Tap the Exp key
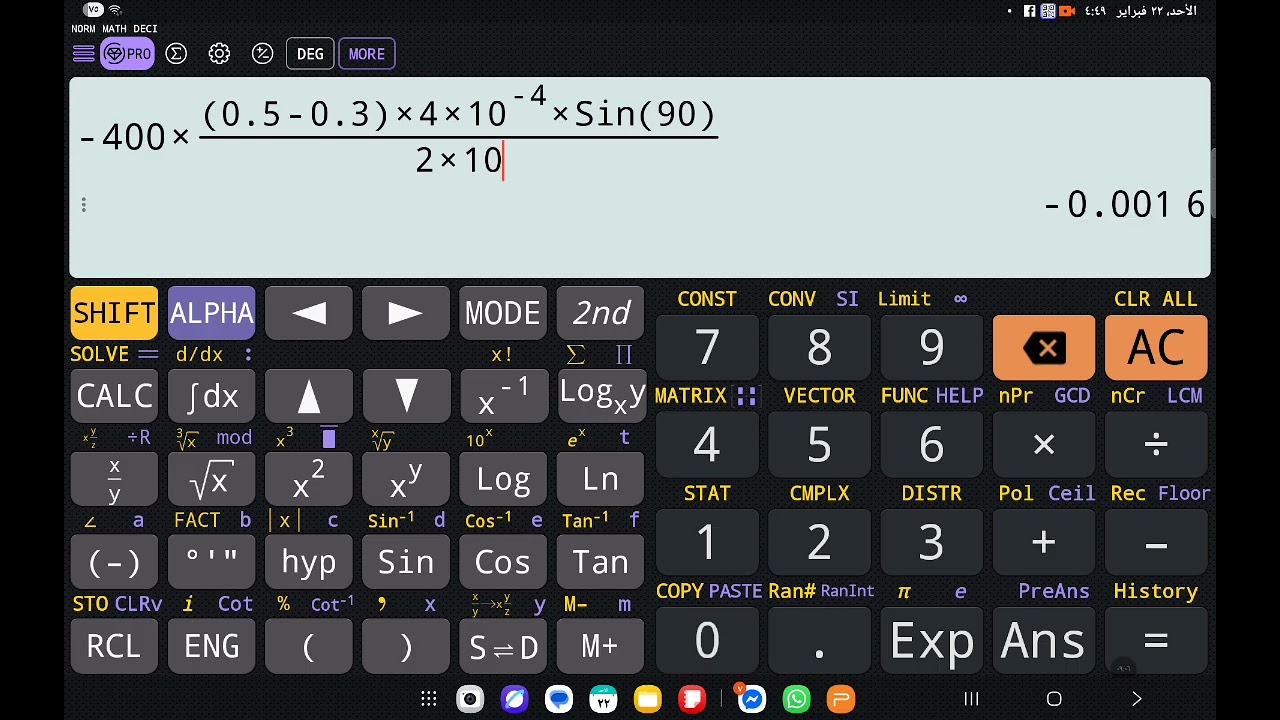Viewport: 1280px width, 720px height. pos(931,640)
